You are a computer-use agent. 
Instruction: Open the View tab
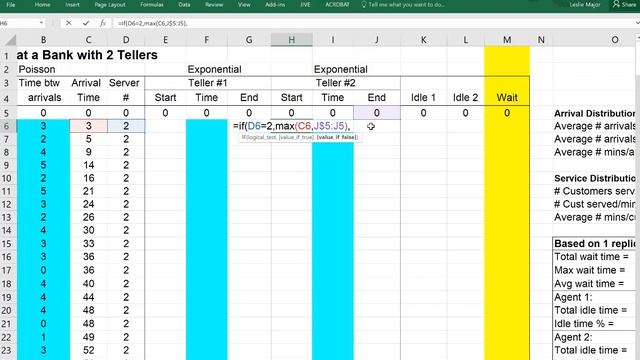click(x=244, y=4)
